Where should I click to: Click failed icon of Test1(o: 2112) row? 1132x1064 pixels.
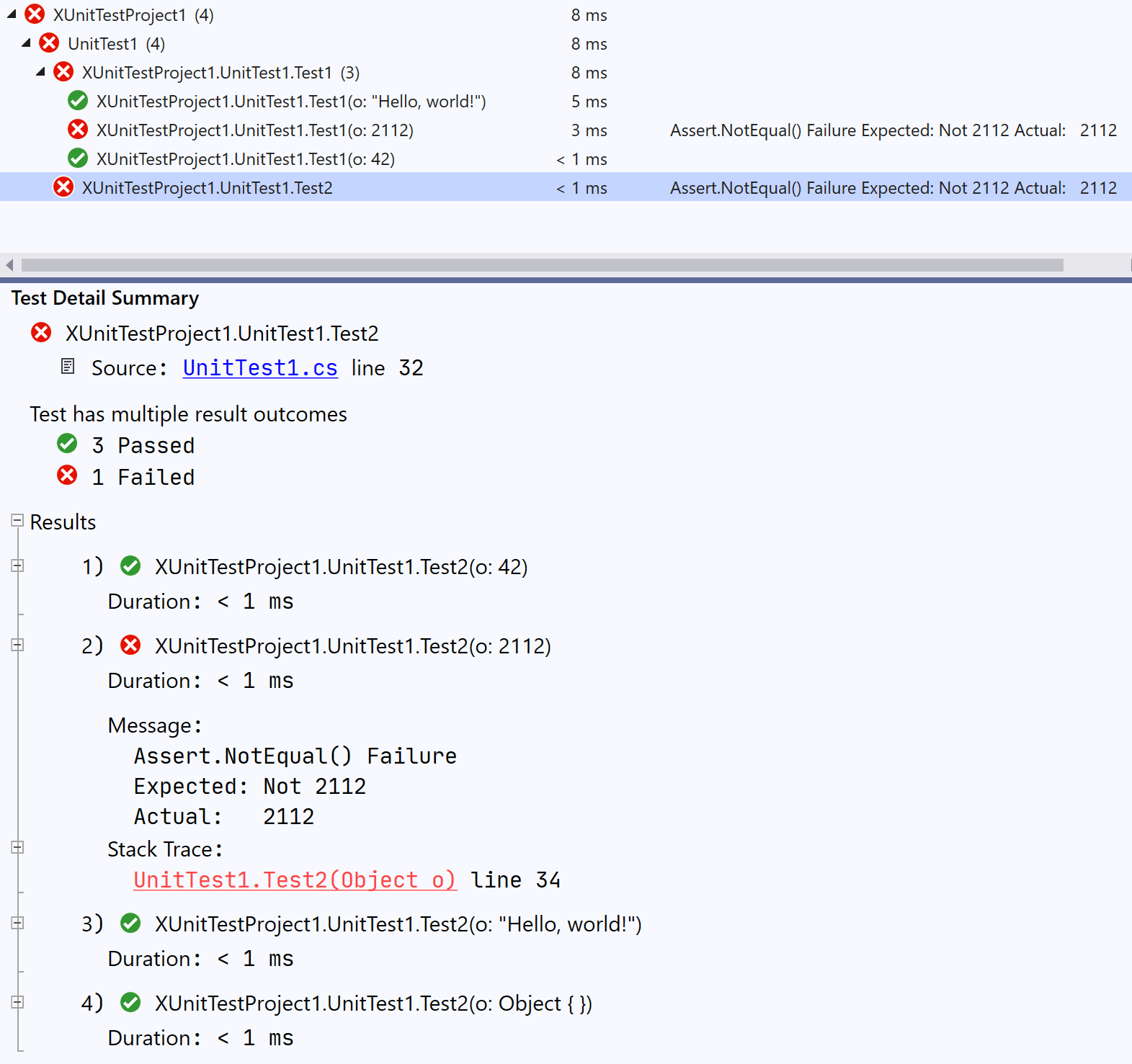[x=78, y=130]
